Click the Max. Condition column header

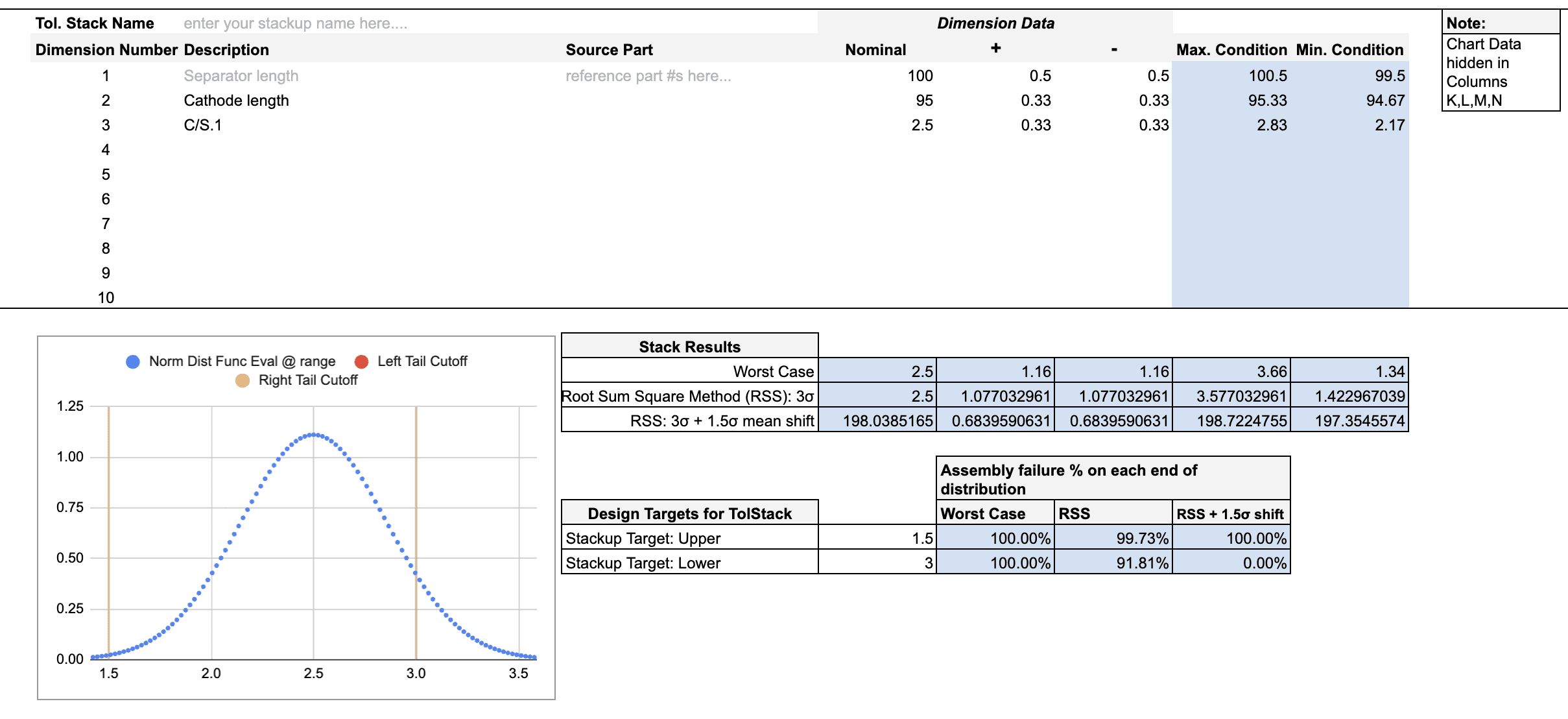[1231, 50]
